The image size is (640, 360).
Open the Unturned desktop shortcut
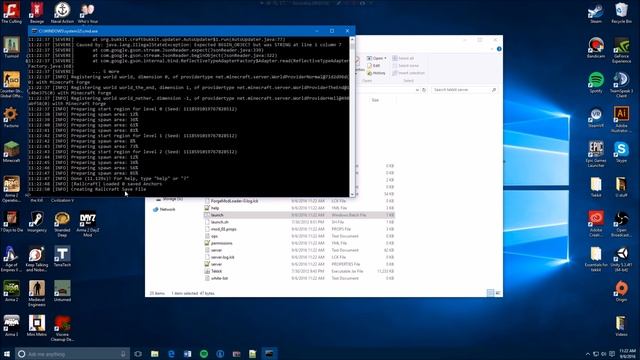[62, 291]
